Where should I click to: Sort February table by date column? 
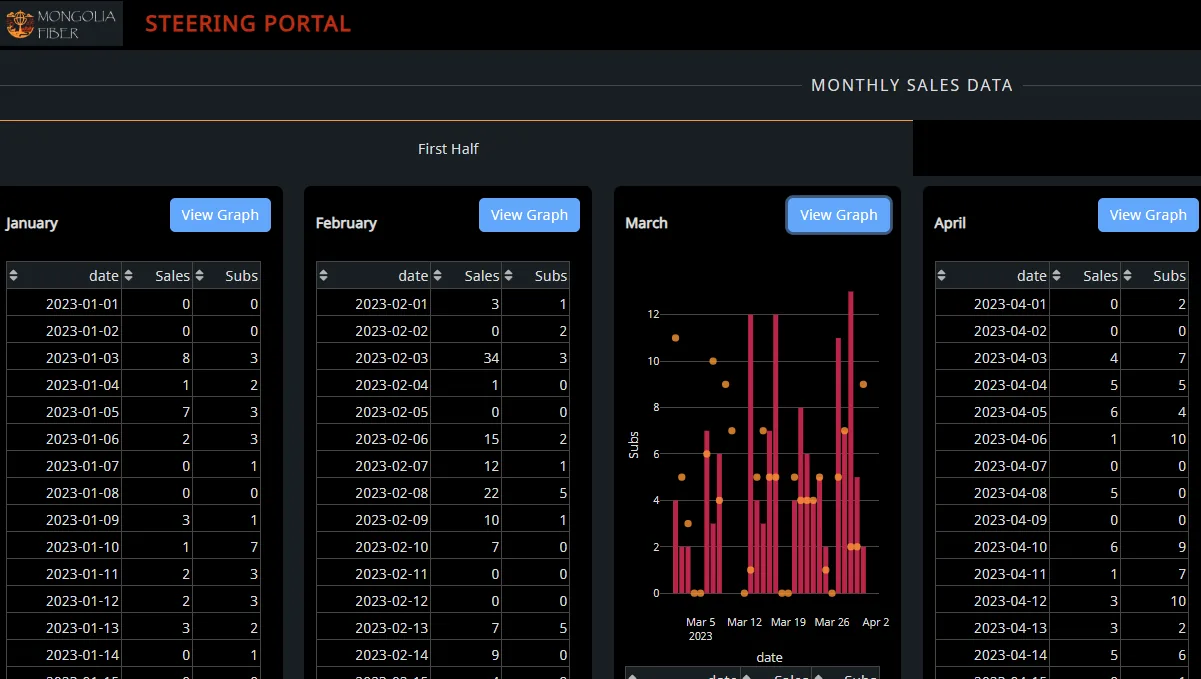[x=324, y=276]
